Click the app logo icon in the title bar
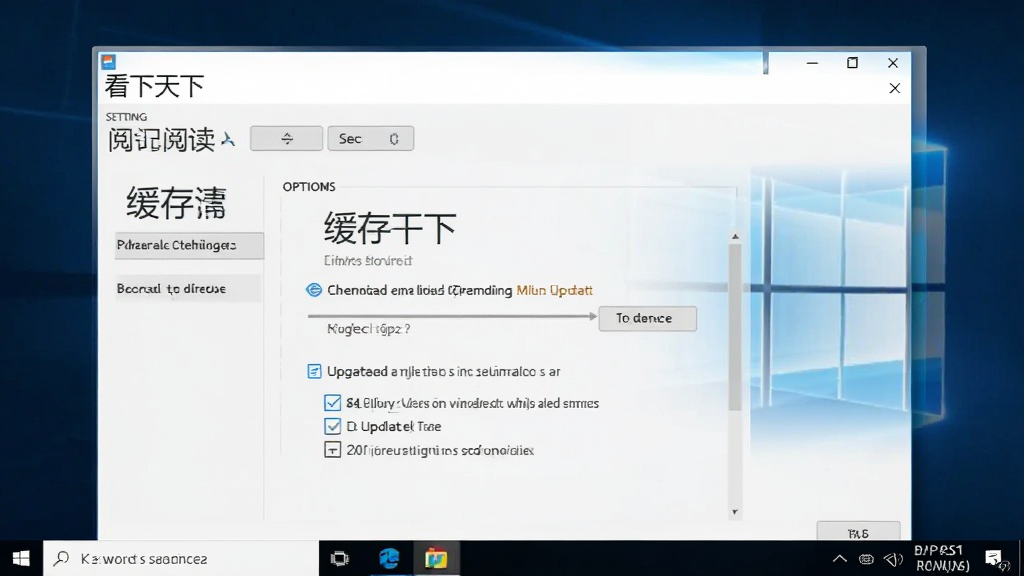This screenshot has height=576, width=1024. pyautogui.click(x=108, y=62)
